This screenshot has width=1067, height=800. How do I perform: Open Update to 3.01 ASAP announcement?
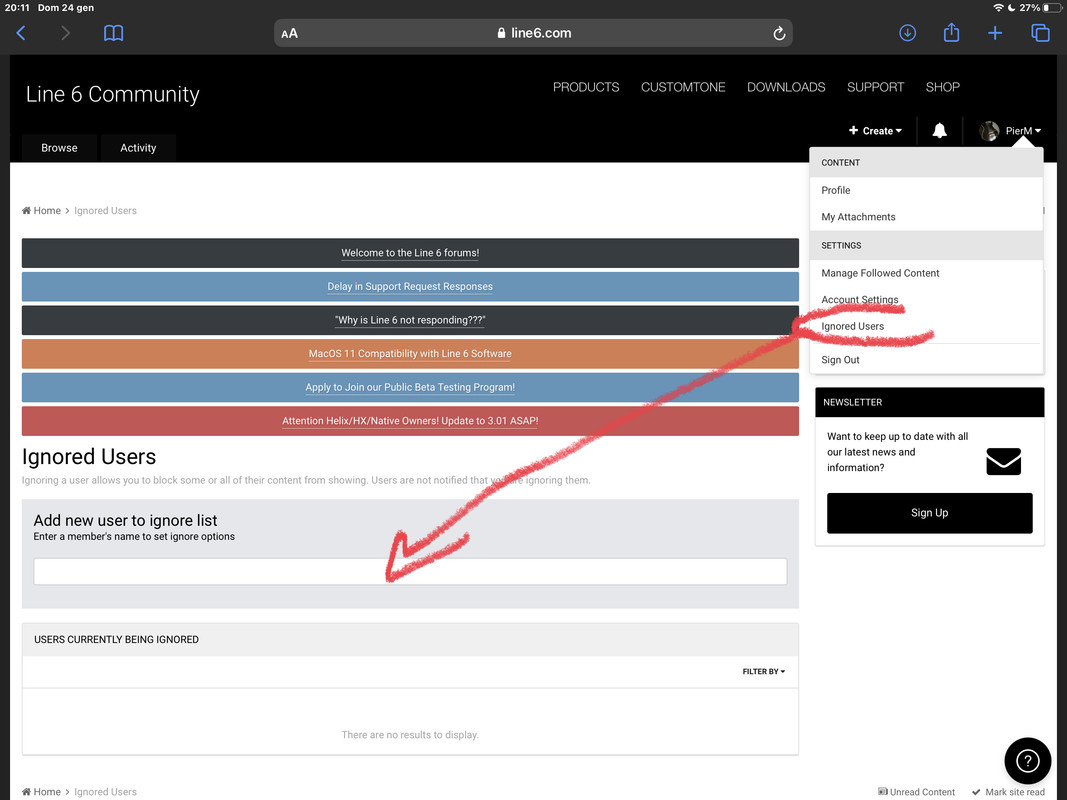(x=410, y=421)
